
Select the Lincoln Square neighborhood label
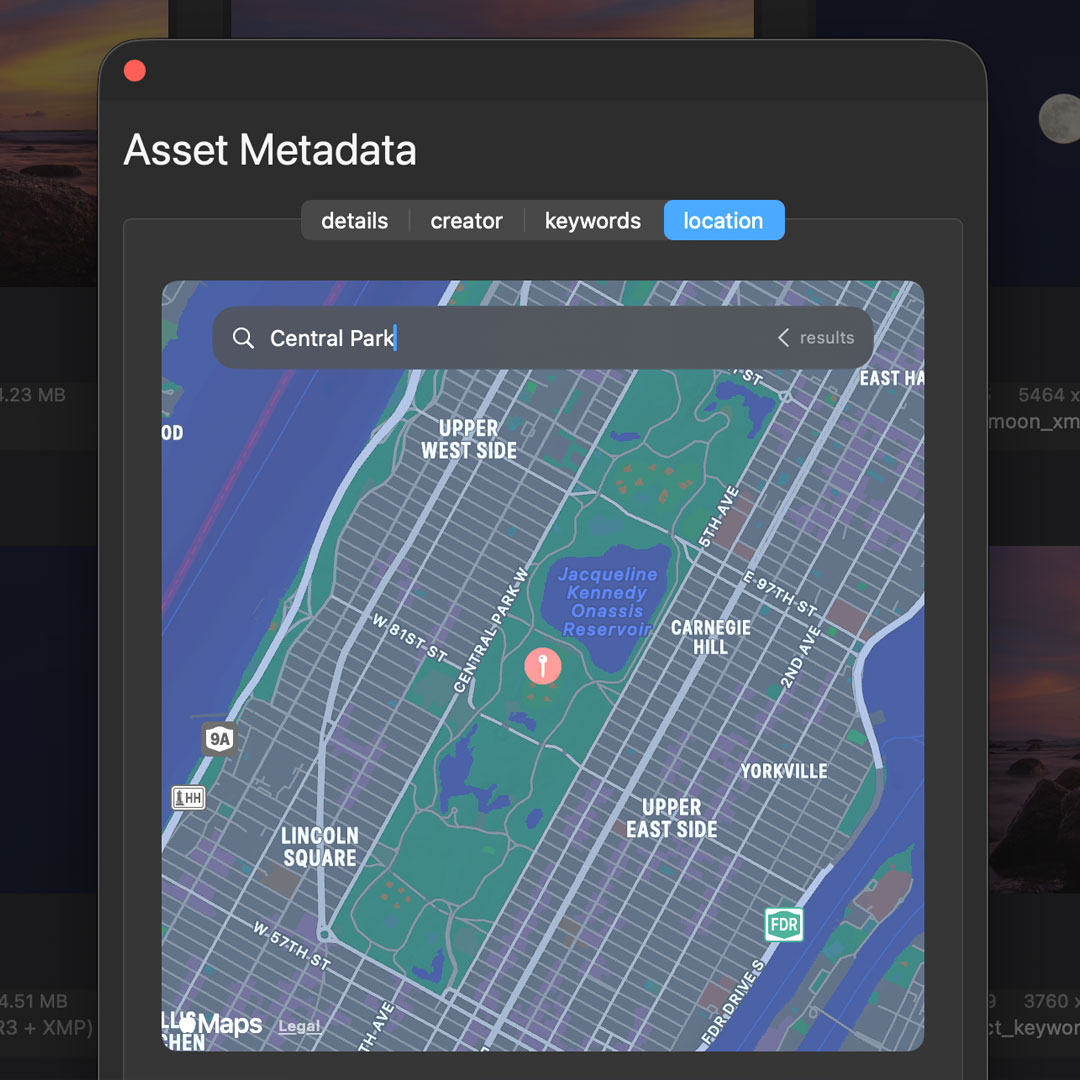(320, 846)
